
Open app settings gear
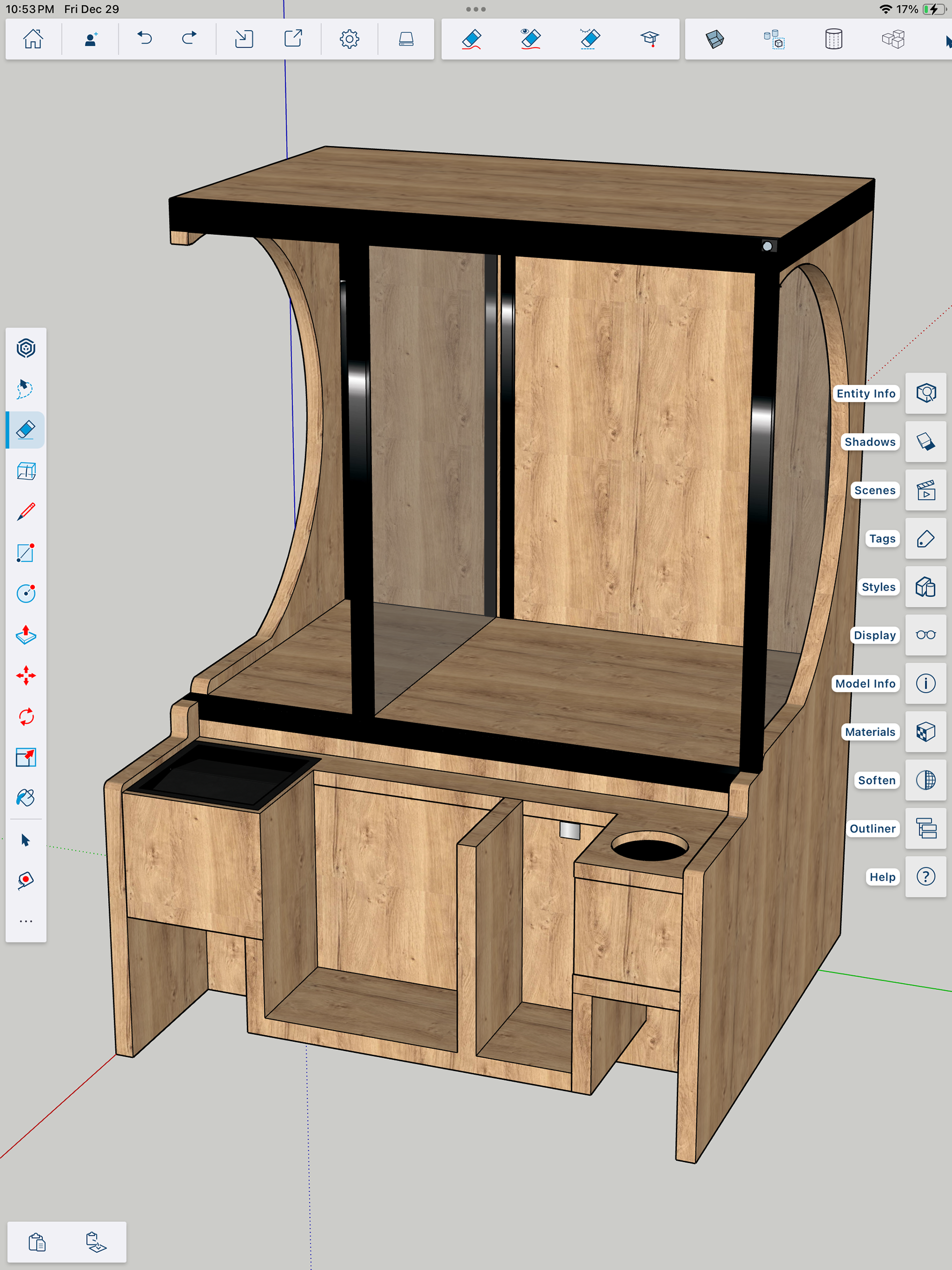(349, 39)
